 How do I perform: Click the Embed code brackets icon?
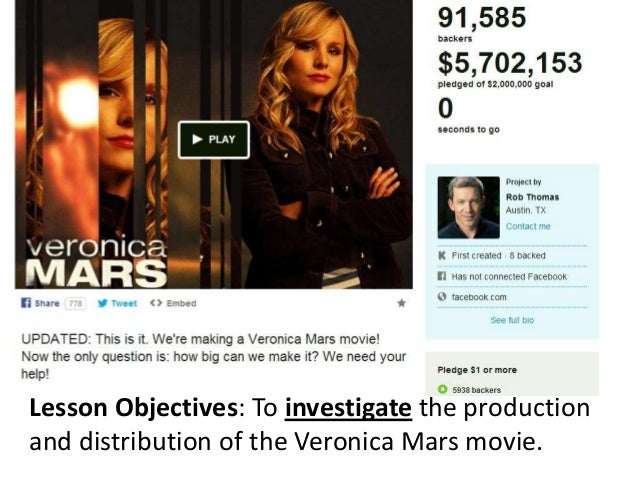tap(156, 303)
